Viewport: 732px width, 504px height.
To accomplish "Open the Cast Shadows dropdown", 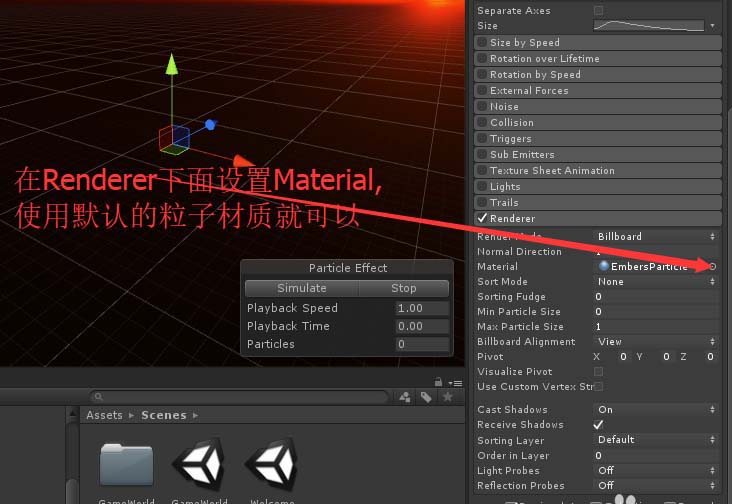I will (x=655, y=409).
